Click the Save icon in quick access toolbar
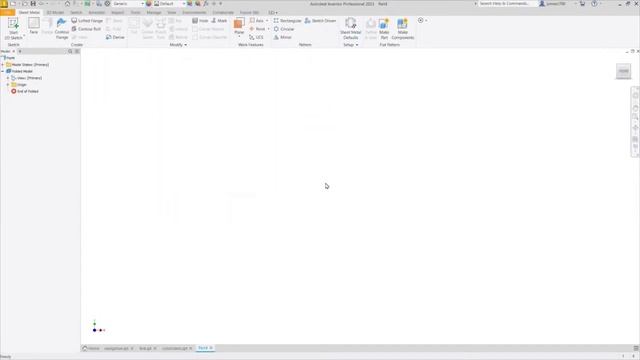The width and height of the screenshot is (640, 360). [33, 4]
